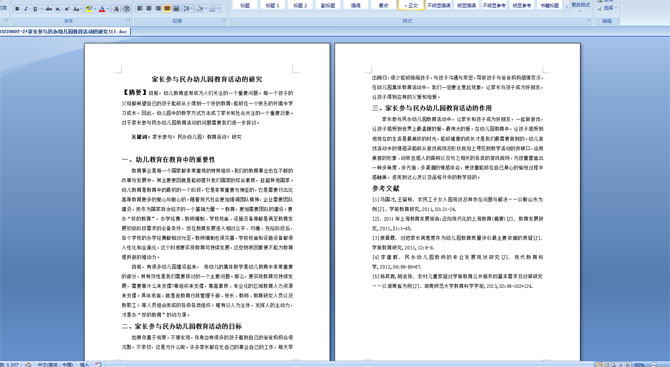The height and width of the screenshot is (367, 670).
Task: Toggle superscript formatting
Action: [68, 9]
